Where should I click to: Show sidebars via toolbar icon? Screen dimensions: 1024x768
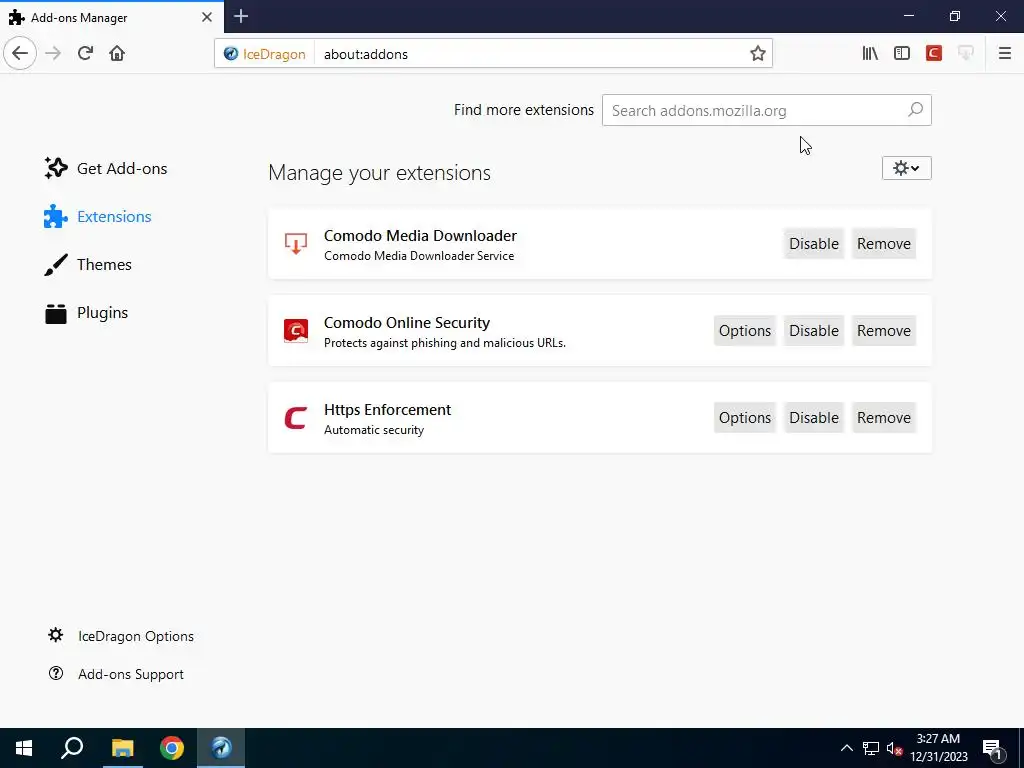pyautogui.click(x=902, y=54)
